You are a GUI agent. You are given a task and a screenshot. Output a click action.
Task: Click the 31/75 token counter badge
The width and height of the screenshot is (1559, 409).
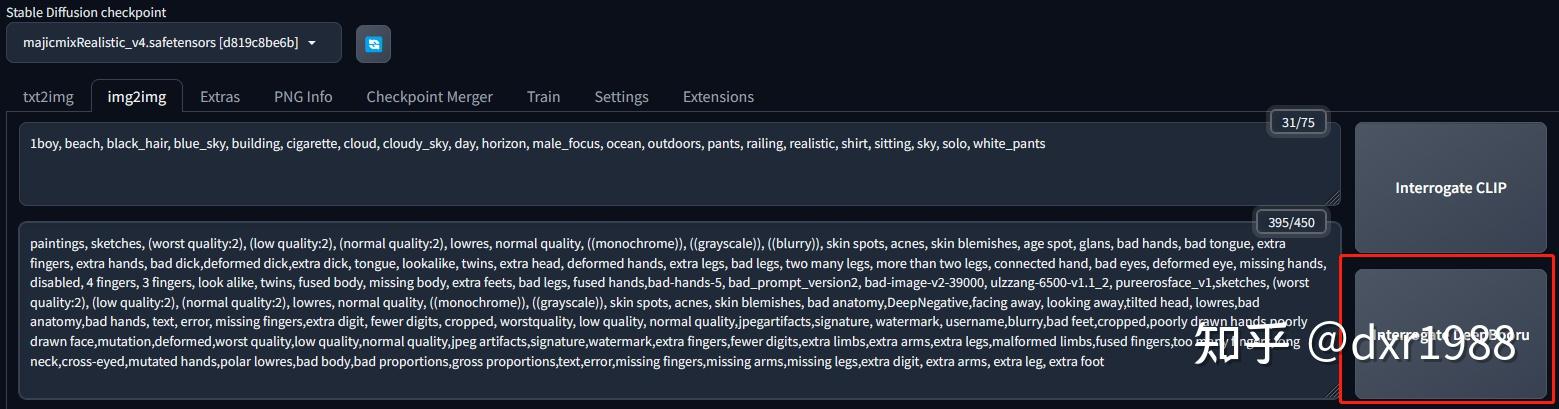(1297, 122)
